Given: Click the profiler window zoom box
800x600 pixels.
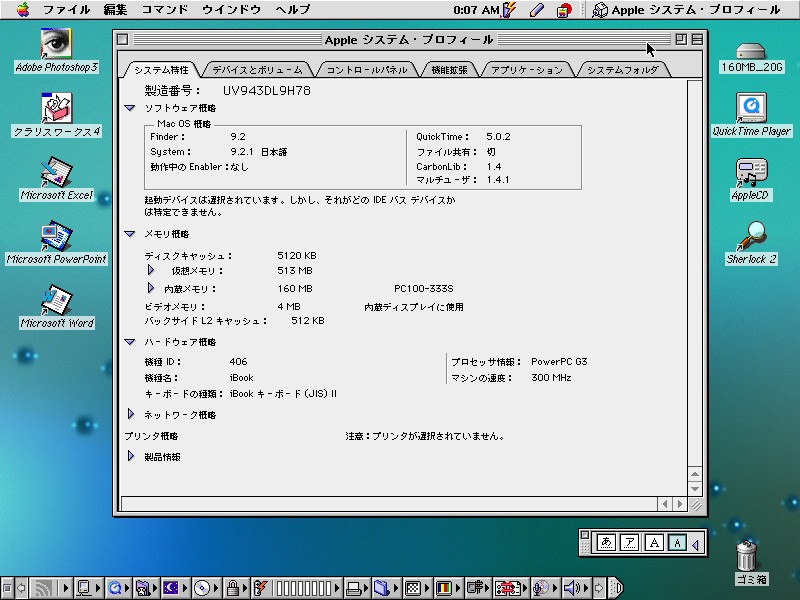Looking at the screenshot, I should point(681,39).
